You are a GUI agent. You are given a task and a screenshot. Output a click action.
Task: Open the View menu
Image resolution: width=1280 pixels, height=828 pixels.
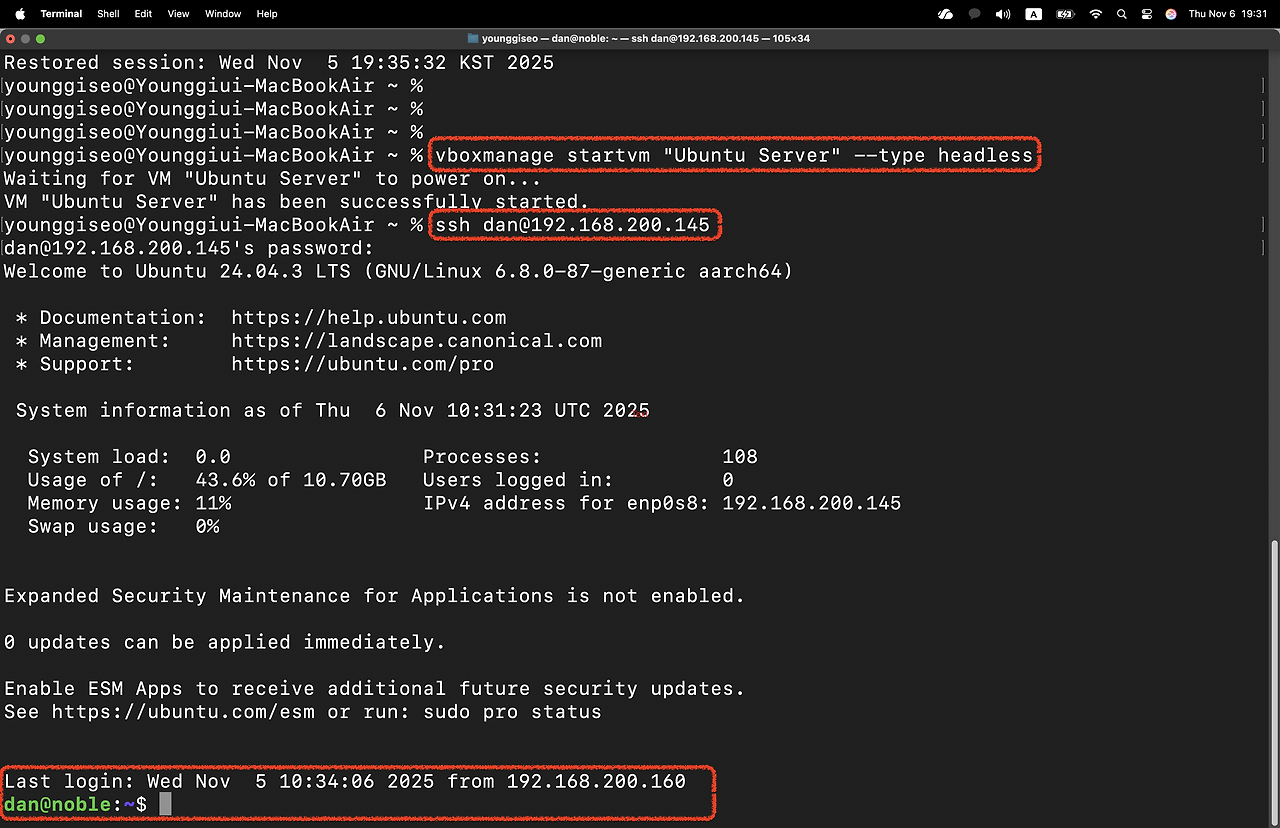(x=178, y=14)
